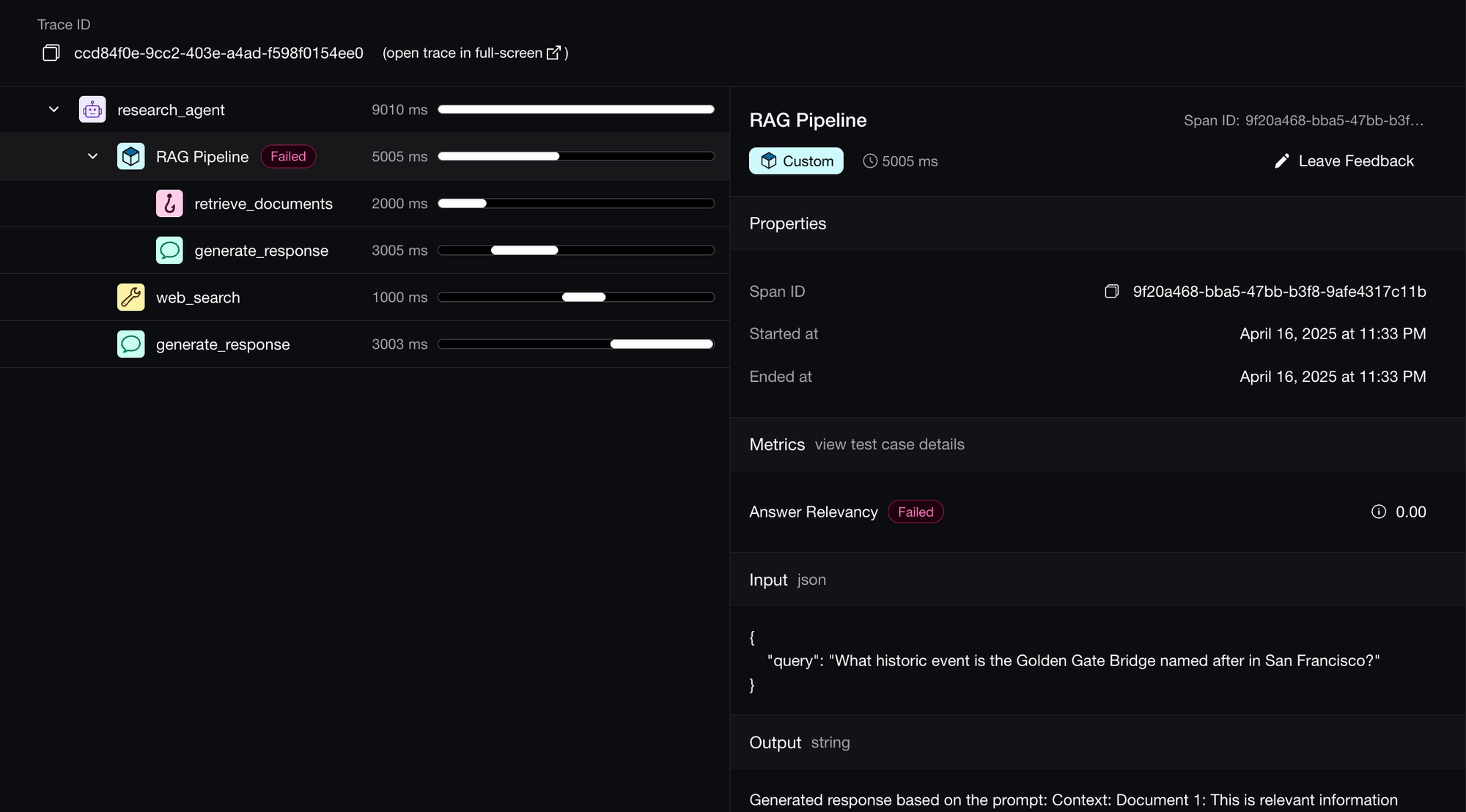Viewport: 1466px width, 812px height.
Task: Collapse the RAG Pipeline tree node
Action: point(92,157)
